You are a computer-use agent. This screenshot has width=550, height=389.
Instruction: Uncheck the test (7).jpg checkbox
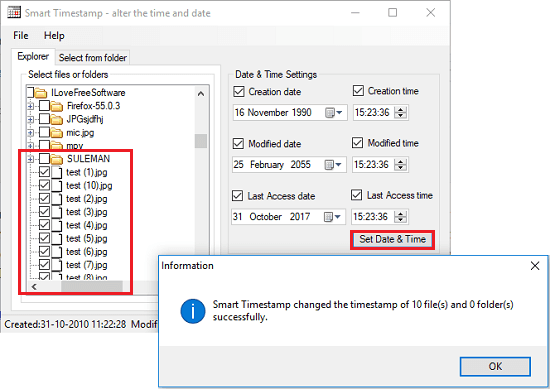44,264
